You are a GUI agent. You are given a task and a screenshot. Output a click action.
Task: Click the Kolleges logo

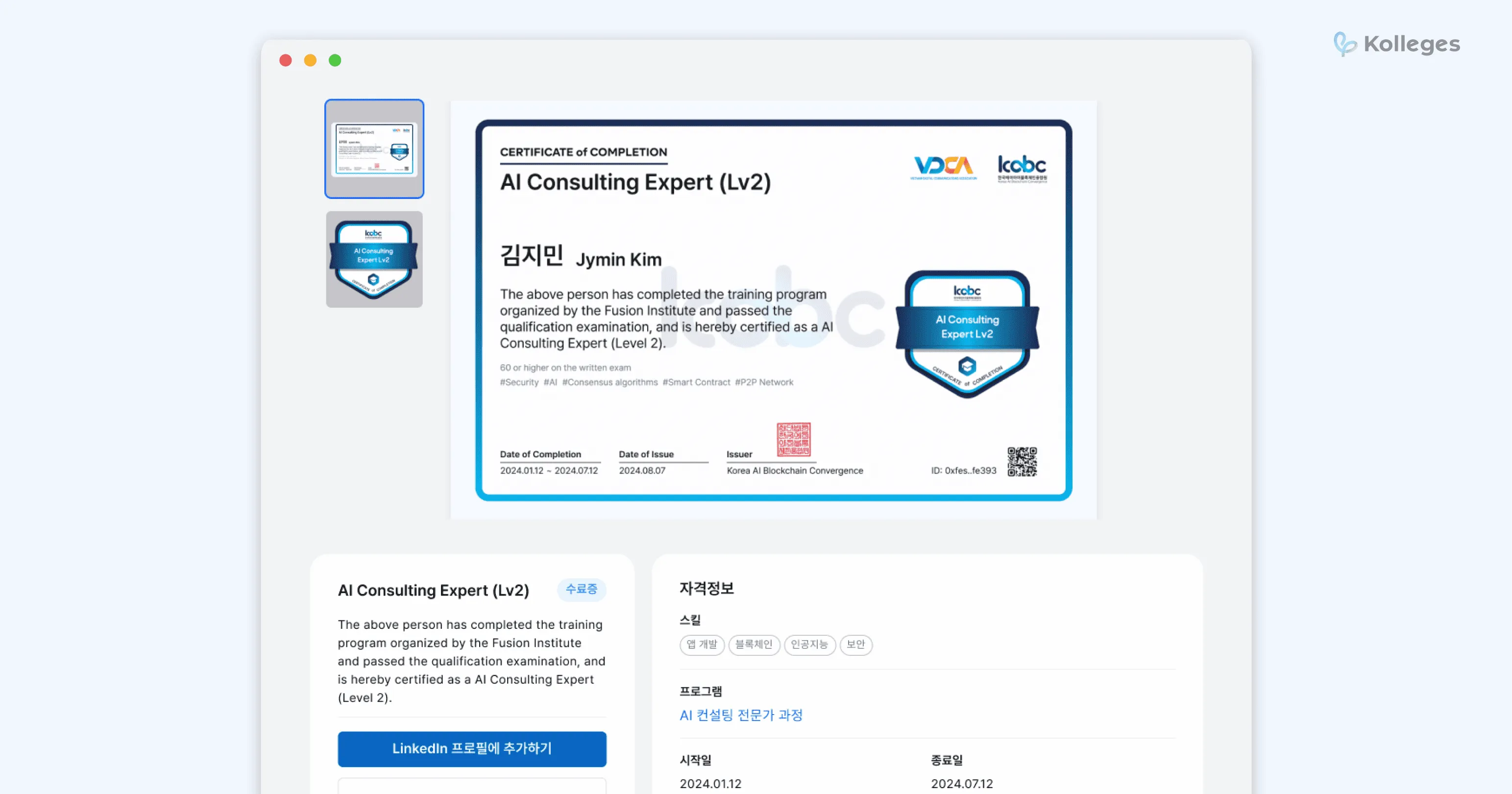[1397, 44]
